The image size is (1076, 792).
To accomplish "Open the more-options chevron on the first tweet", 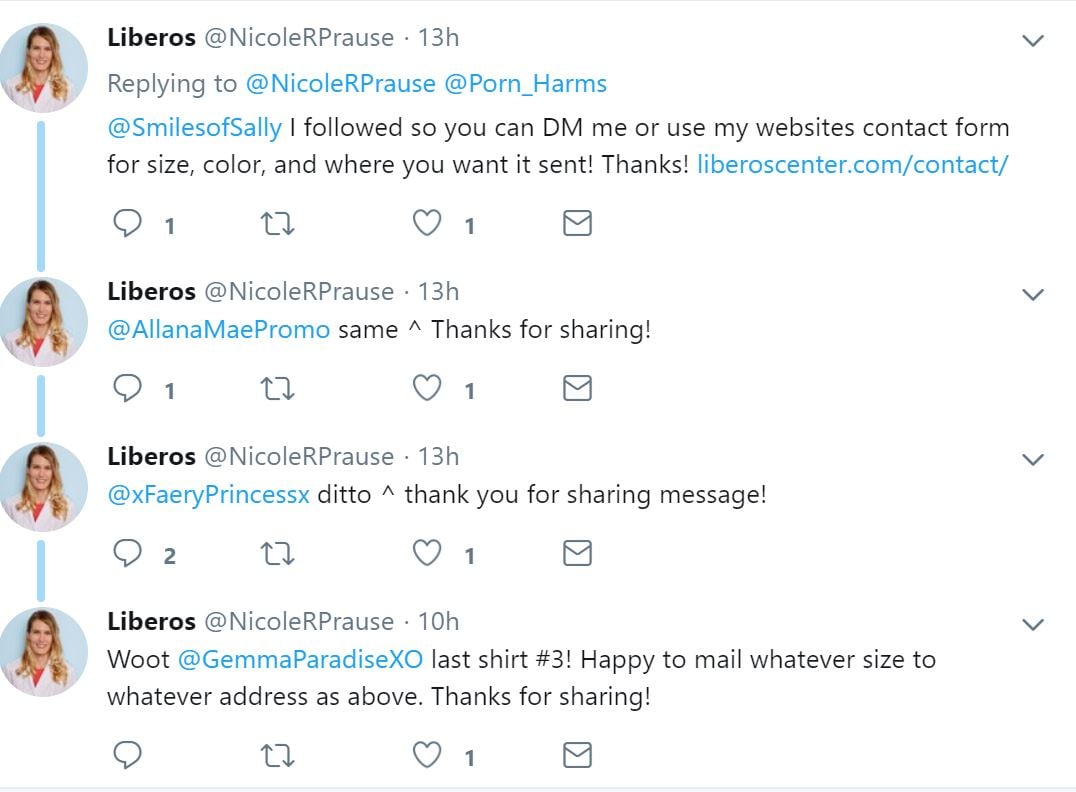I will point(1032,41).
